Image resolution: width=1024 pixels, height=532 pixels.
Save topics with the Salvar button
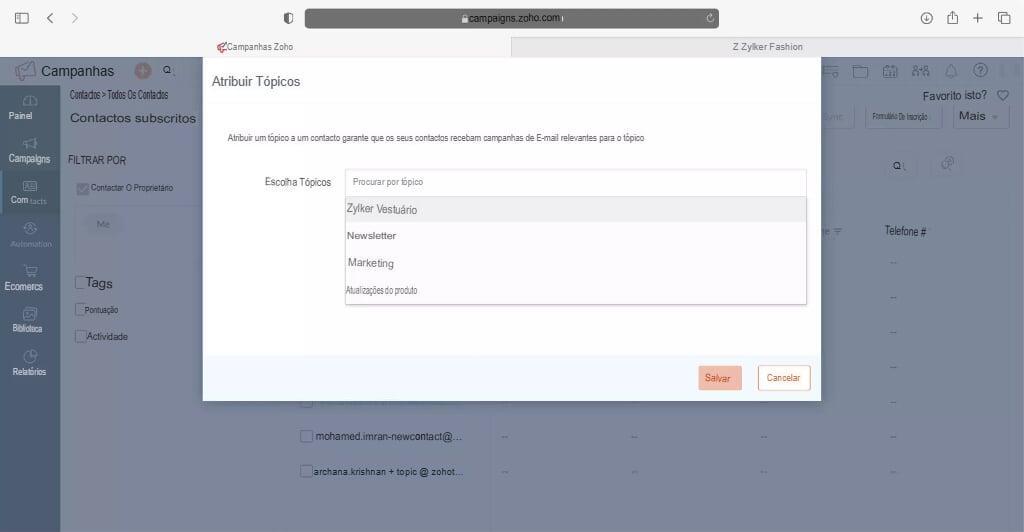coord(720,378)
